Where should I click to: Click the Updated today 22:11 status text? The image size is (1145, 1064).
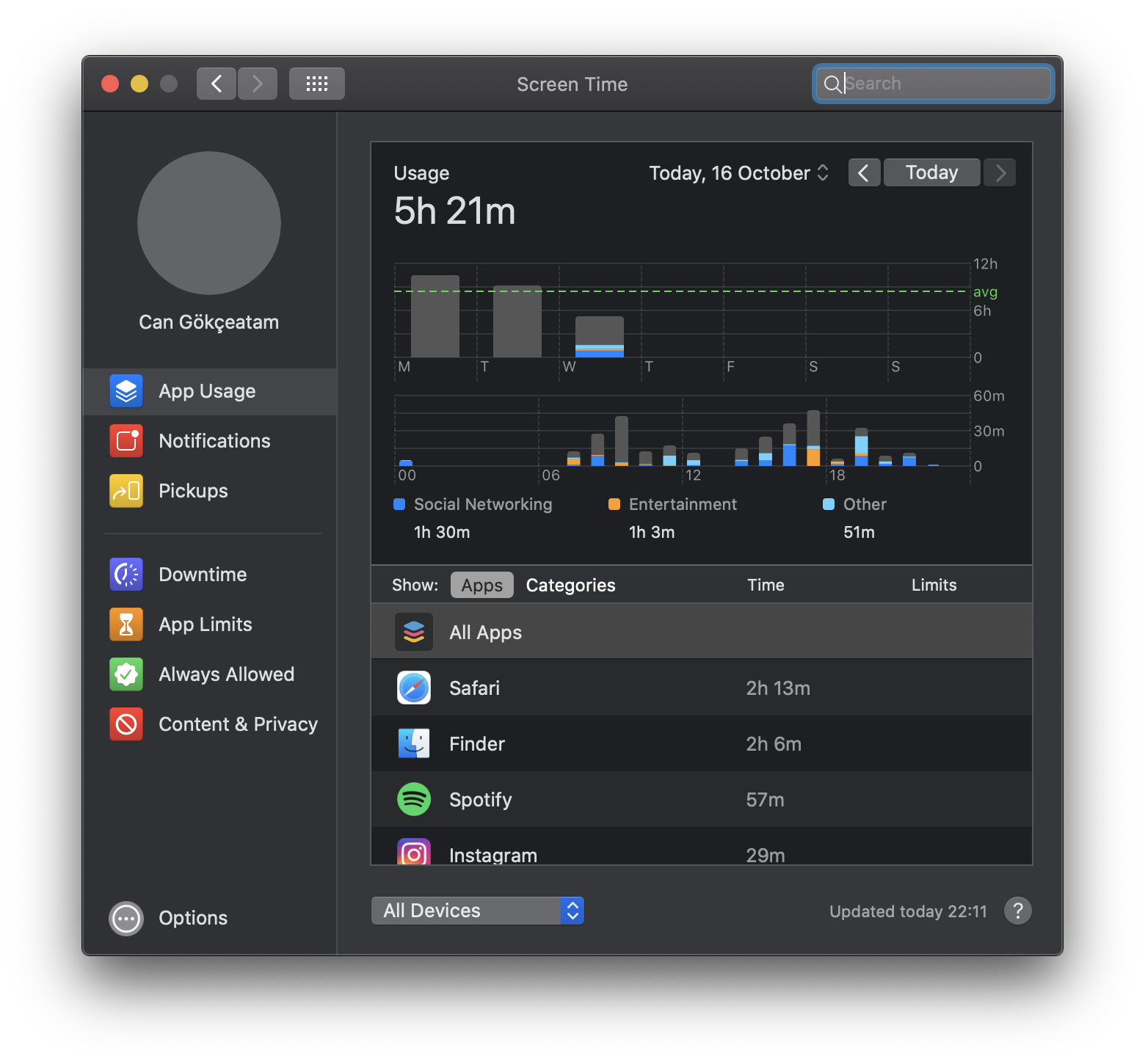pyautogui.click(x=908, y=911)
